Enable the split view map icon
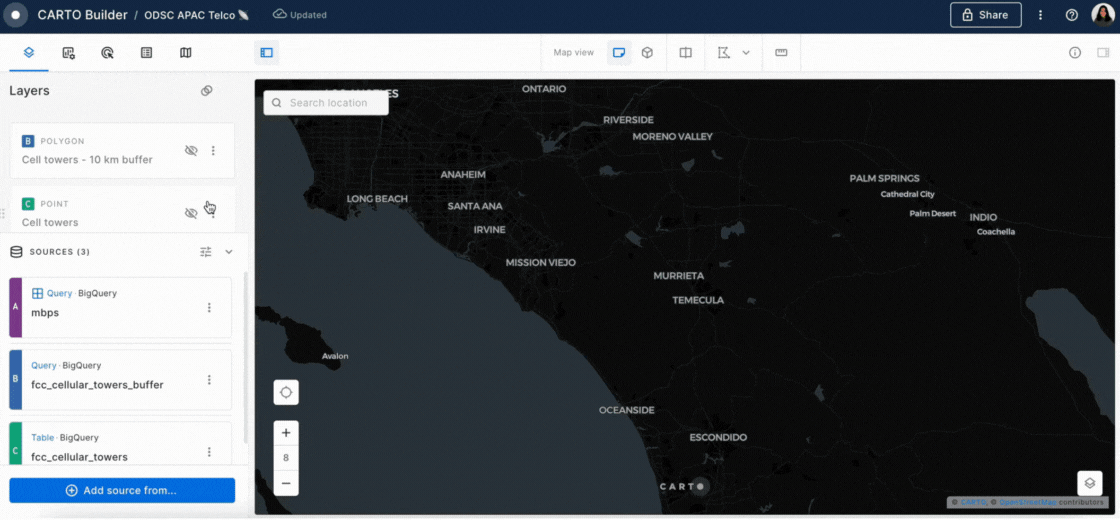 [686, 52]
